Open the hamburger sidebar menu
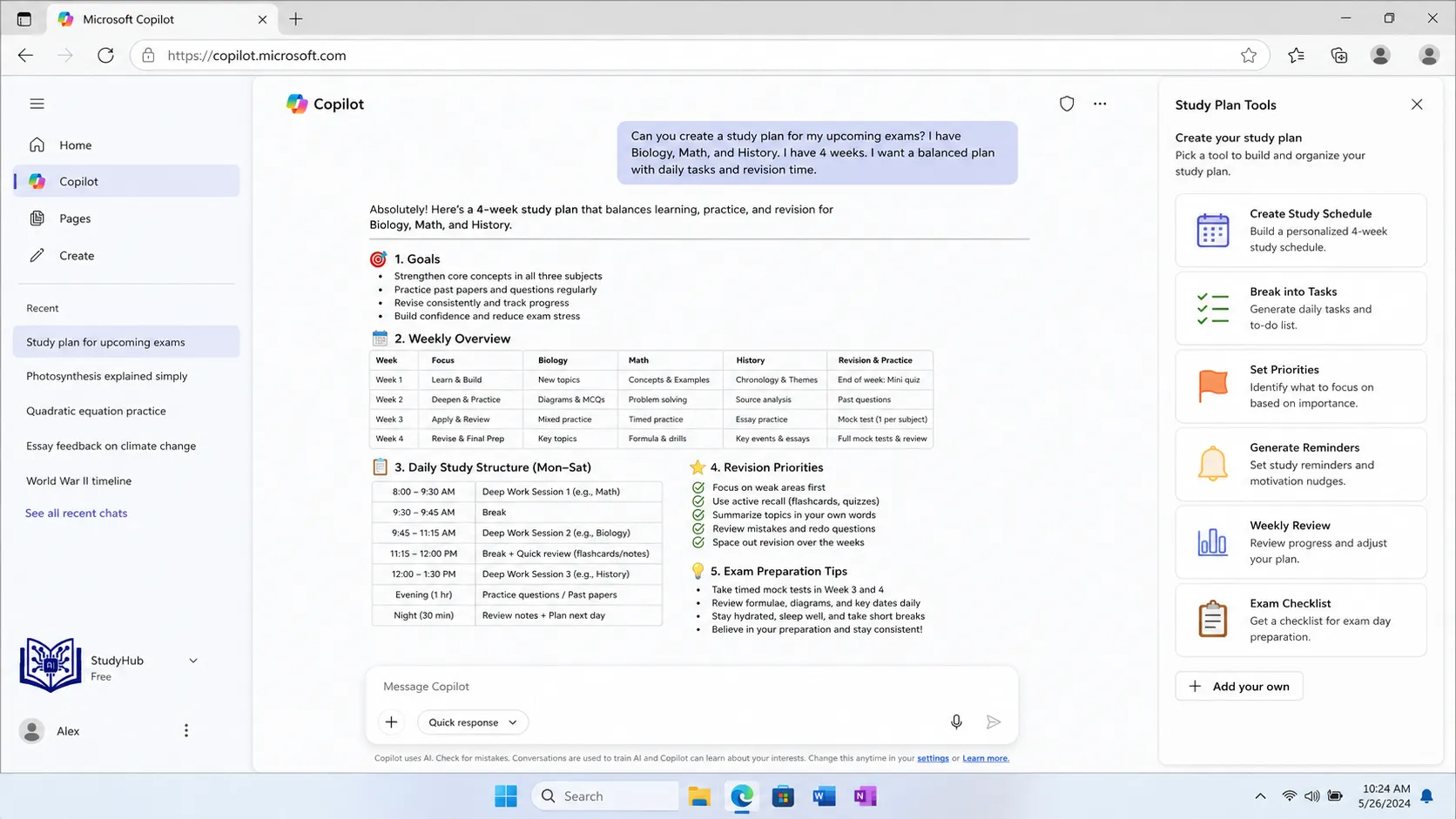 (37, 104)
